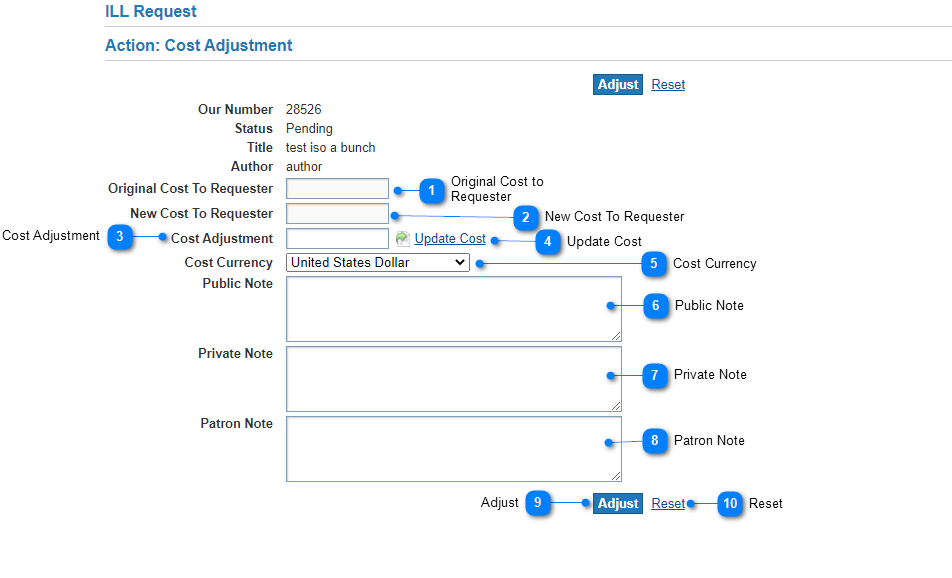
Task: Click callout badge number 10
Action: (x=731, y=503)
